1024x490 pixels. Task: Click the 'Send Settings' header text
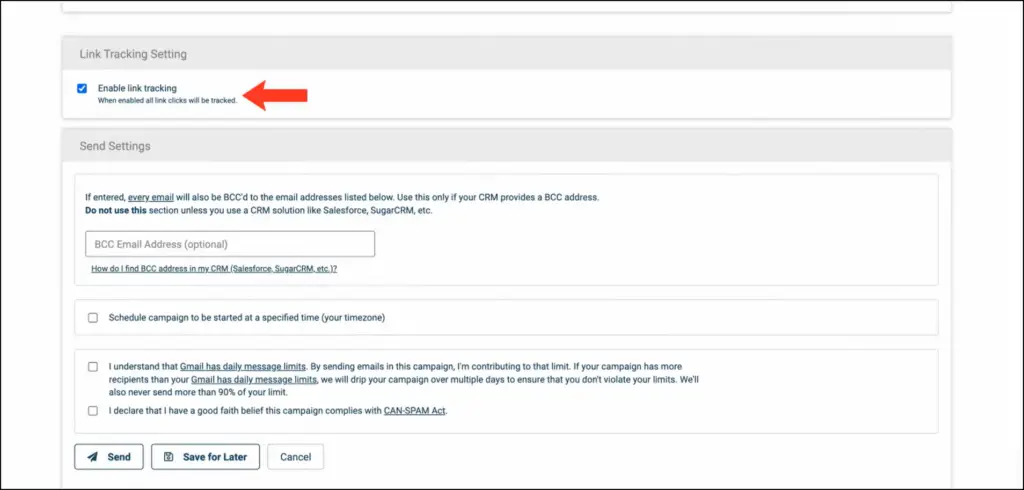[115, 146]
